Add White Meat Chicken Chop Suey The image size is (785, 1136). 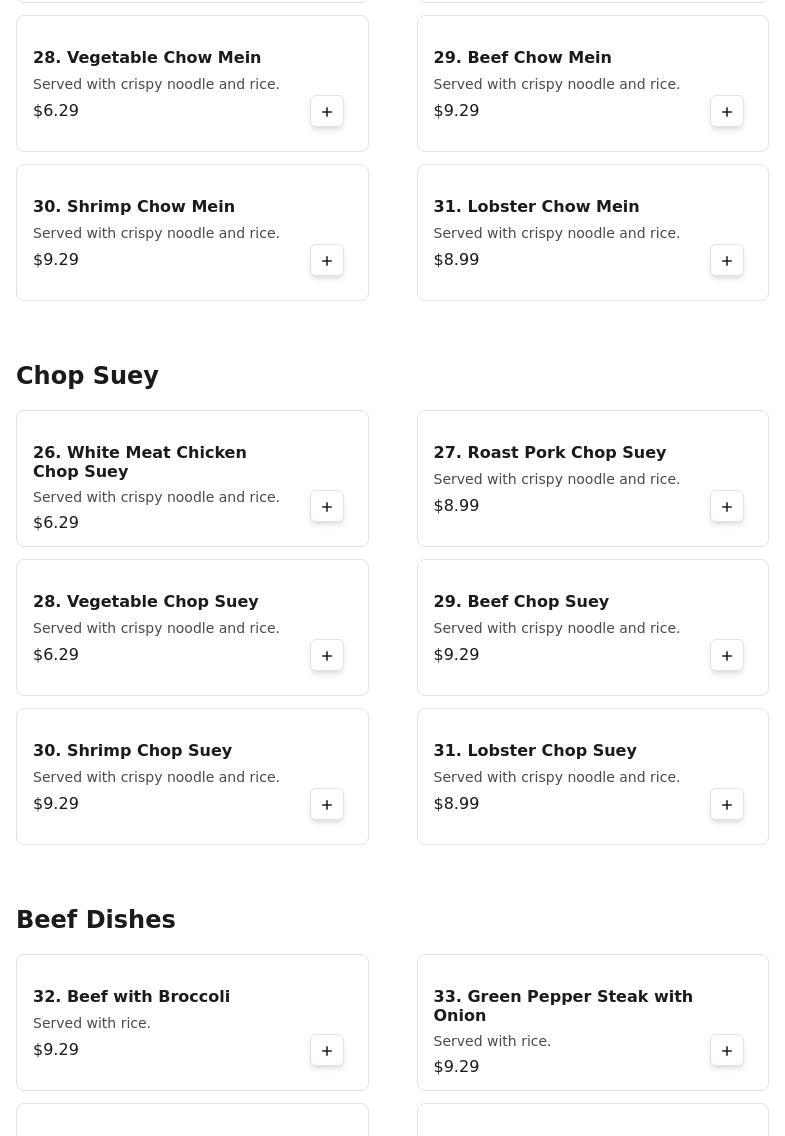coord(327,506)
